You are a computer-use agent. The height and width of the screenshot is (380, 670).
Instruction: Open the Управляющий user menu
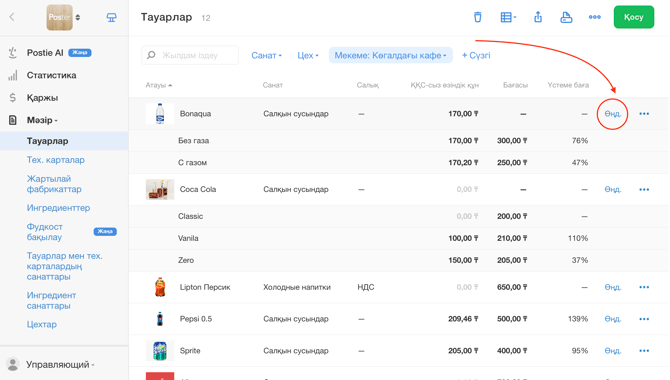(60, 365)
